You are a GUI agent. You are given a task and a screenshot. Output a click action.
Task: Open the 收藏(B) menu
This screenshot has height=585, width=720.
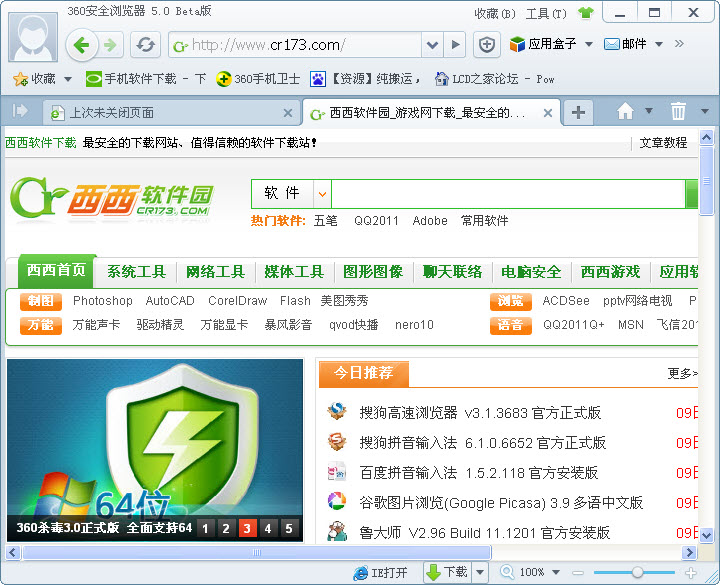[495, 14]
